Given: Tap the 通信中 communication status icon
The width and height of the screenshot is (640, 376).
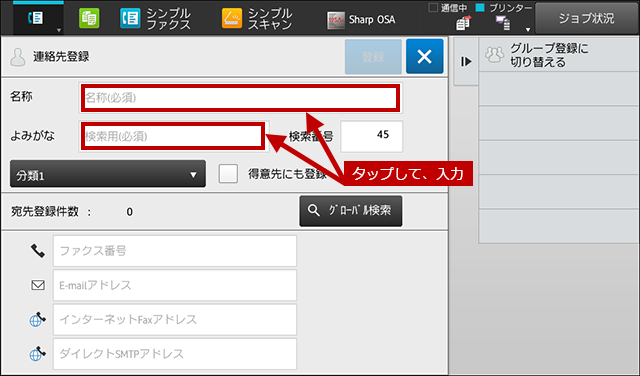Looking at the screenshot, I should click(463, 23).
